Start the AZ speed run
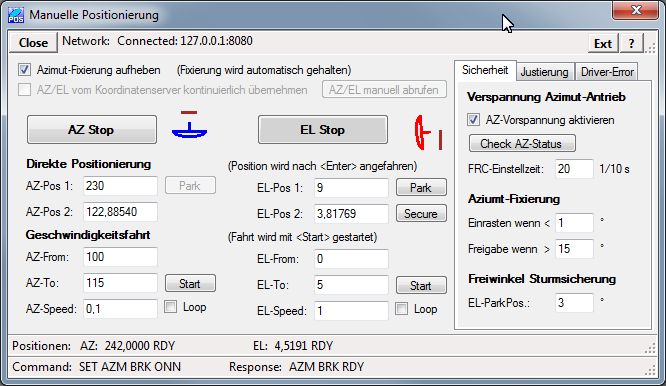Viewport: 666px width, 386px height. [190, 283]
